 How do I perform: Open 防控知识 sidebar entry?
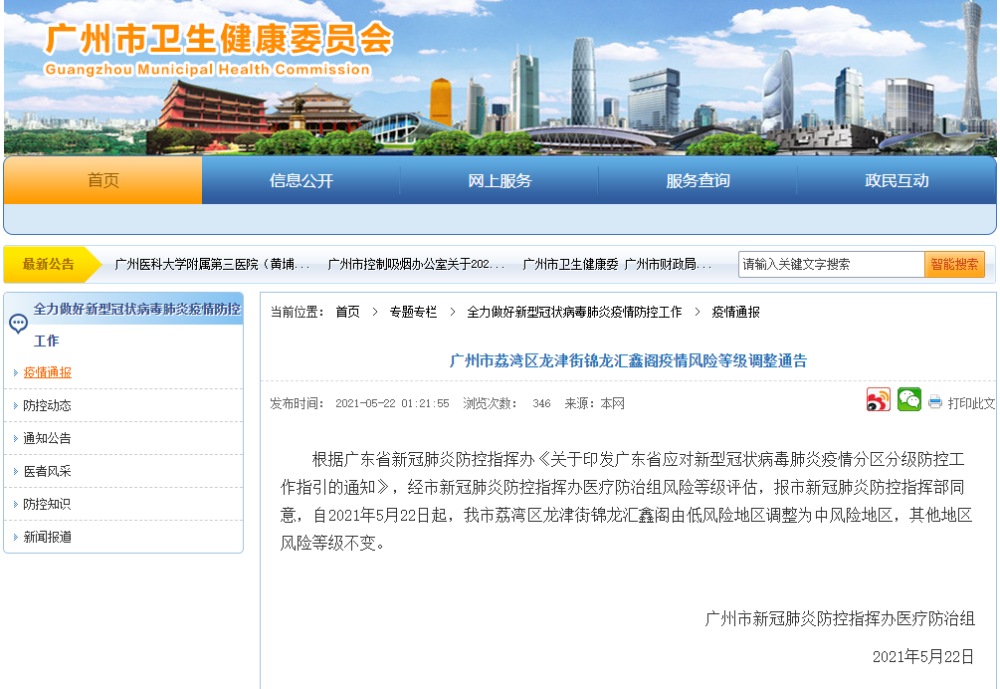click(x=48, y=505)
